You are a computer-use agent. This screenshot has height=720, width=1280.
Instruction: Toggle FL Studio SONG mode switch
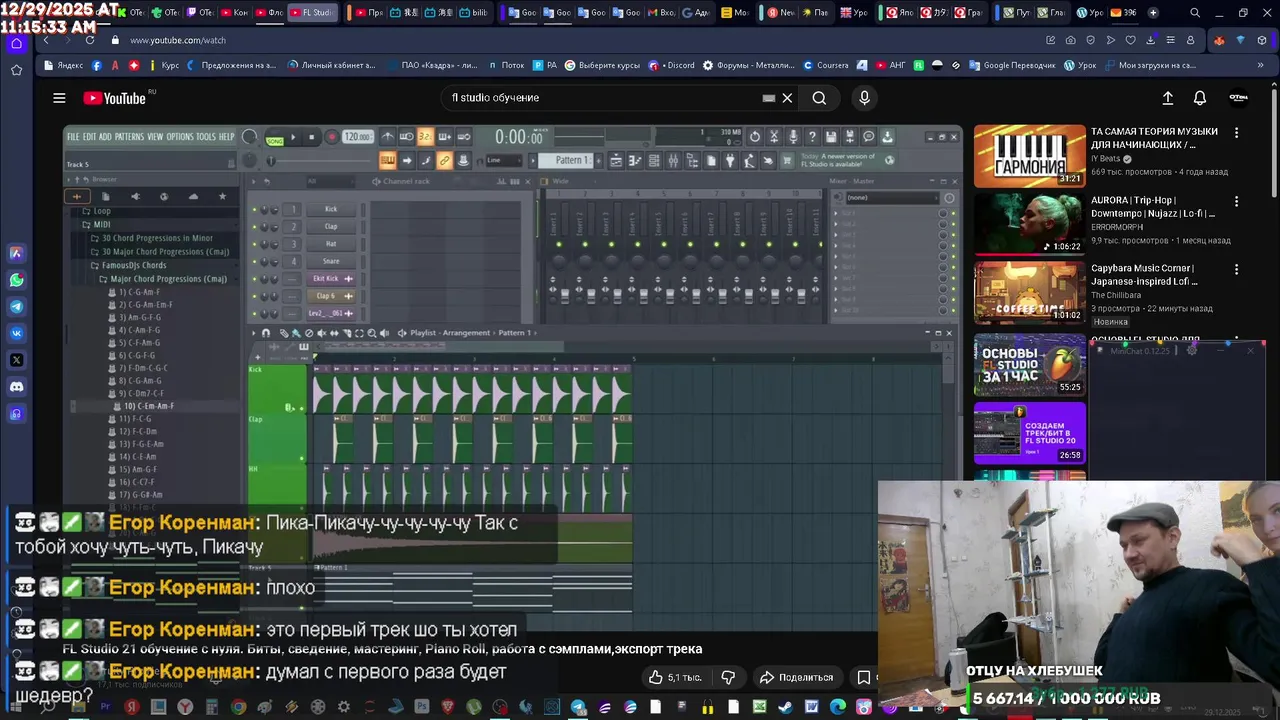pyautogui.click(x=275, y=141)
